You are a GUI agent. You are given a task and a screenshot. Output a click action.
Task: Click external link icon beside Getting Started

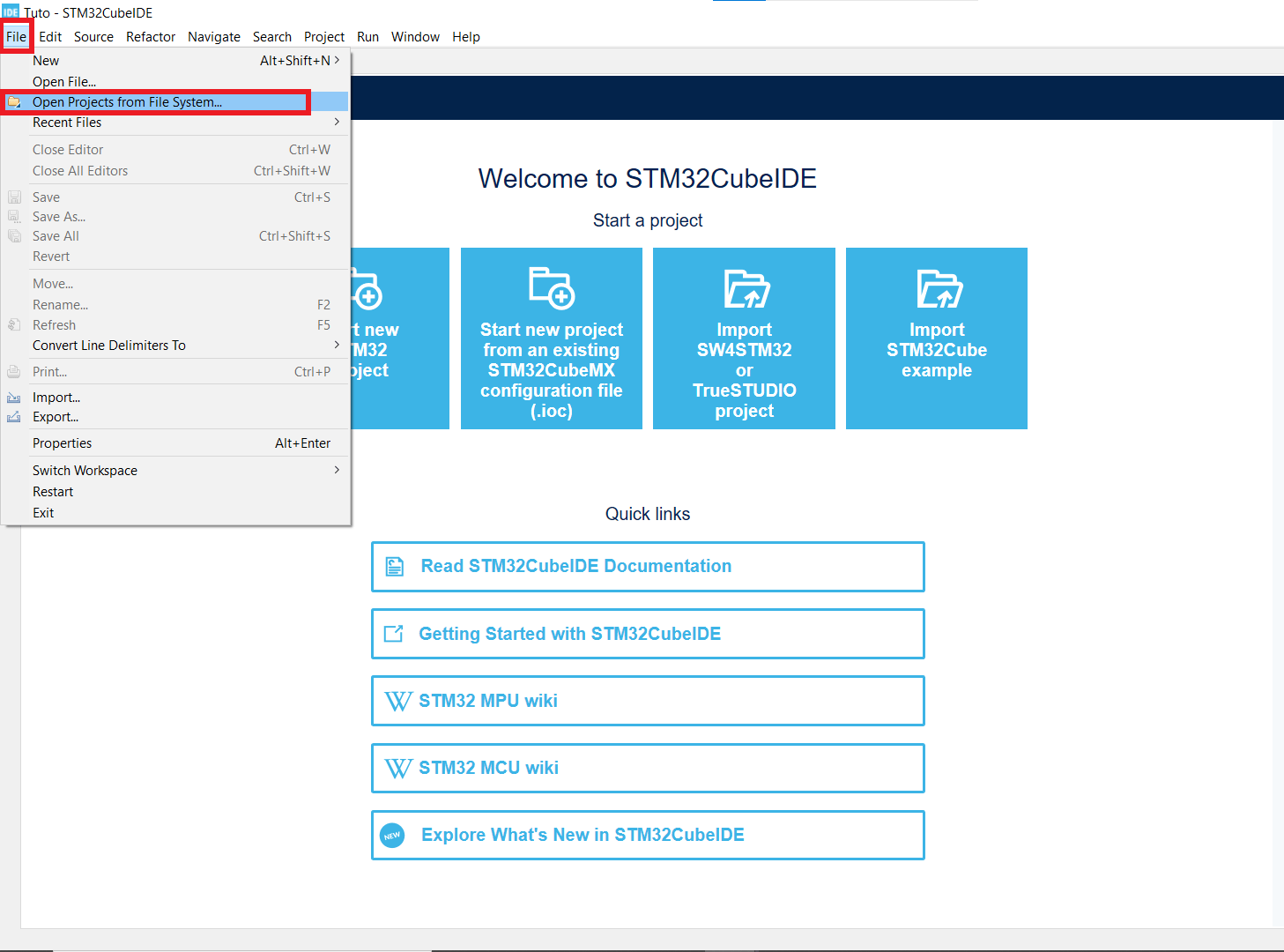coord(394,634)
